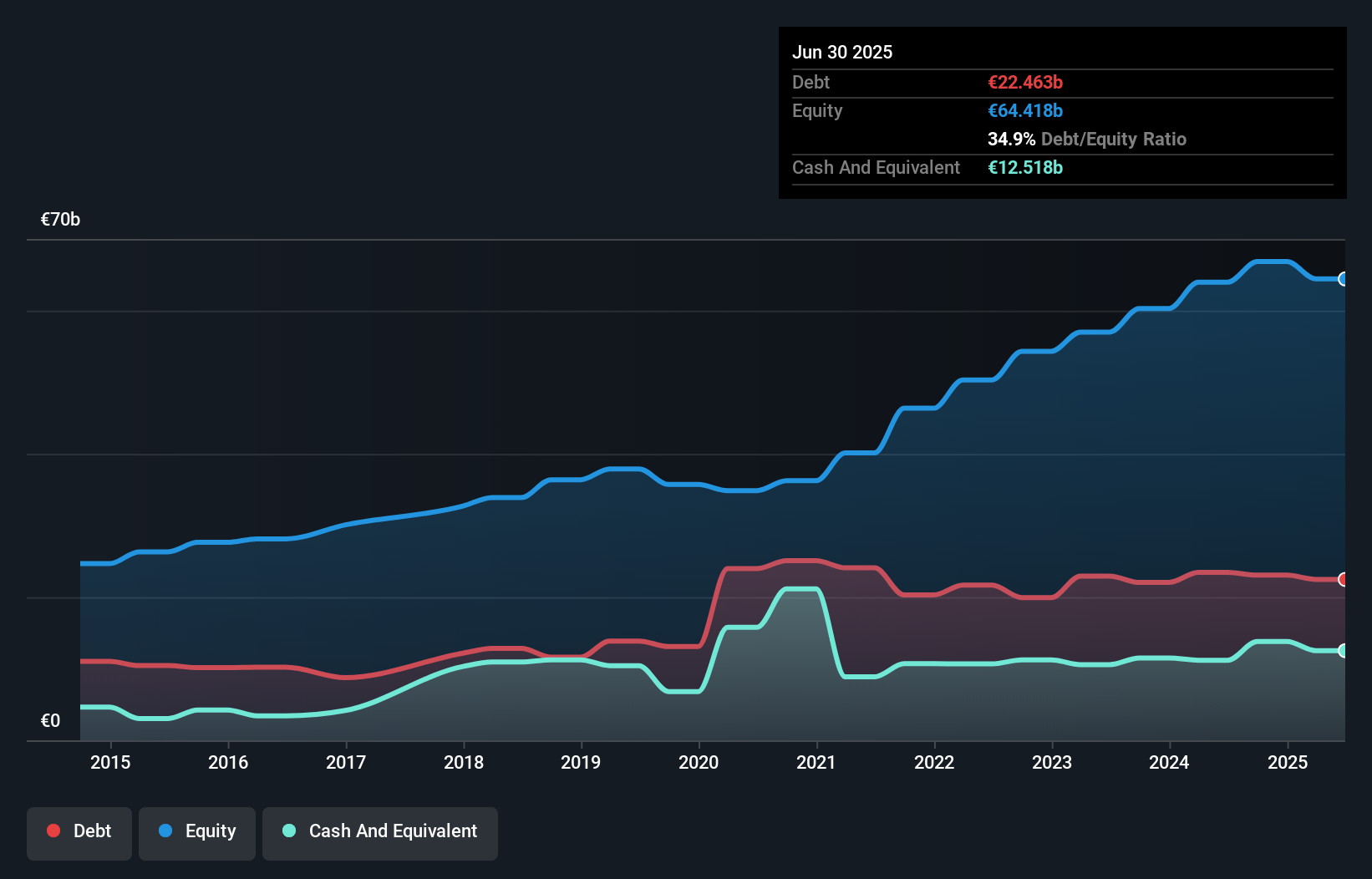This screenshot has width=1372, height=879.
Task: Open details under the Equity row
Action: [817, 110]
